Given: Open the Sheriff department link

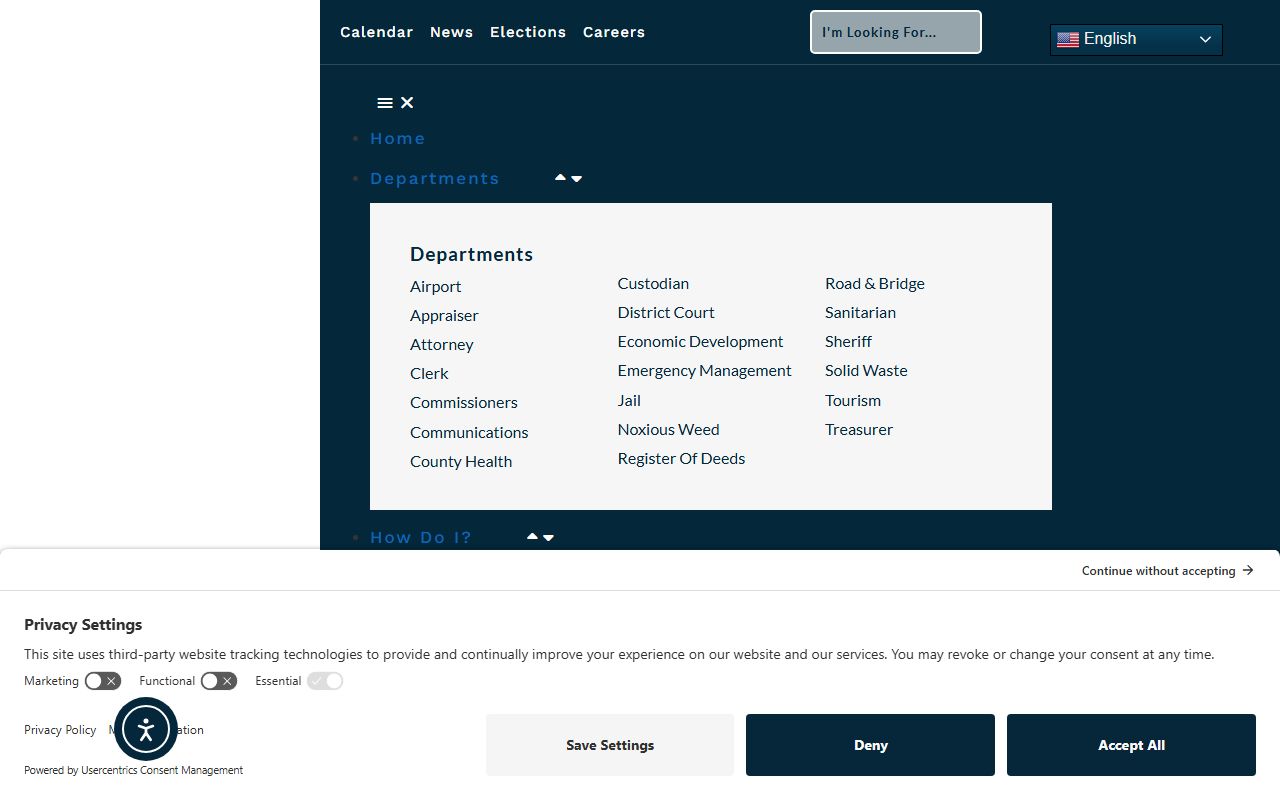Looking at the screenshot, I should (x=848, y=341).
